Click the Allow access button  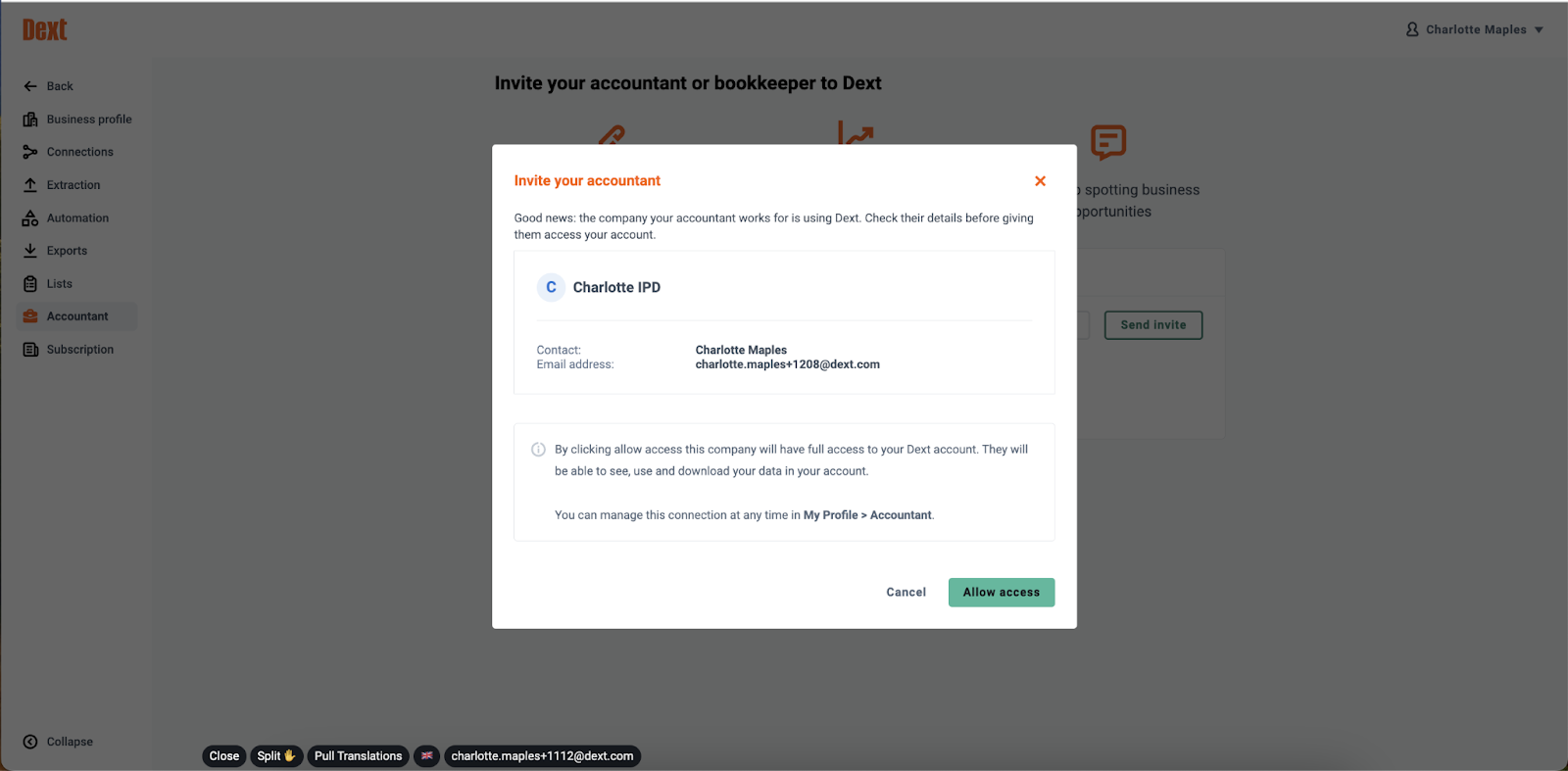pyautogui.click(x=1002, y=593)
